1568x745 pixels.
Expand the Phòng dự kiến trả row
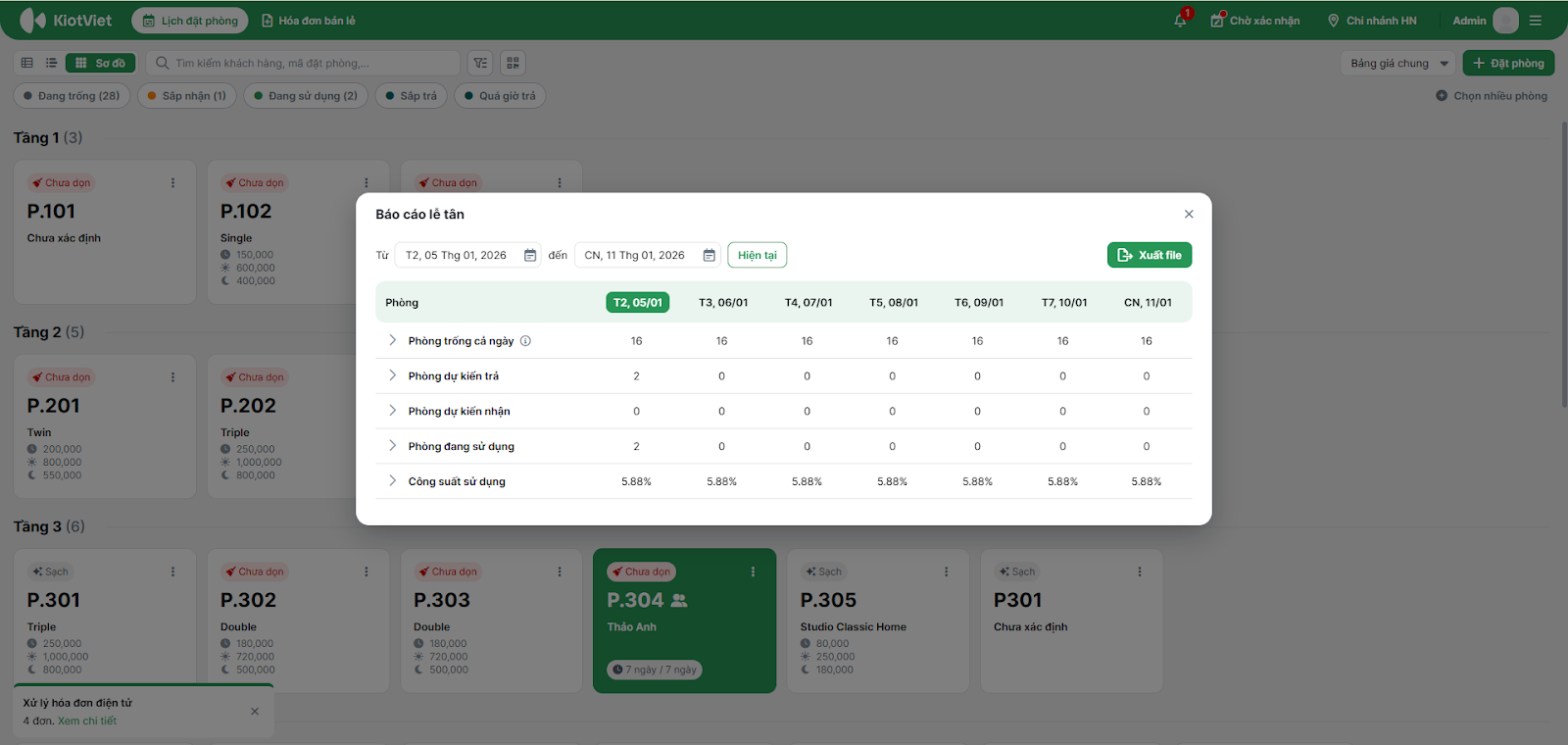(392, 375)
